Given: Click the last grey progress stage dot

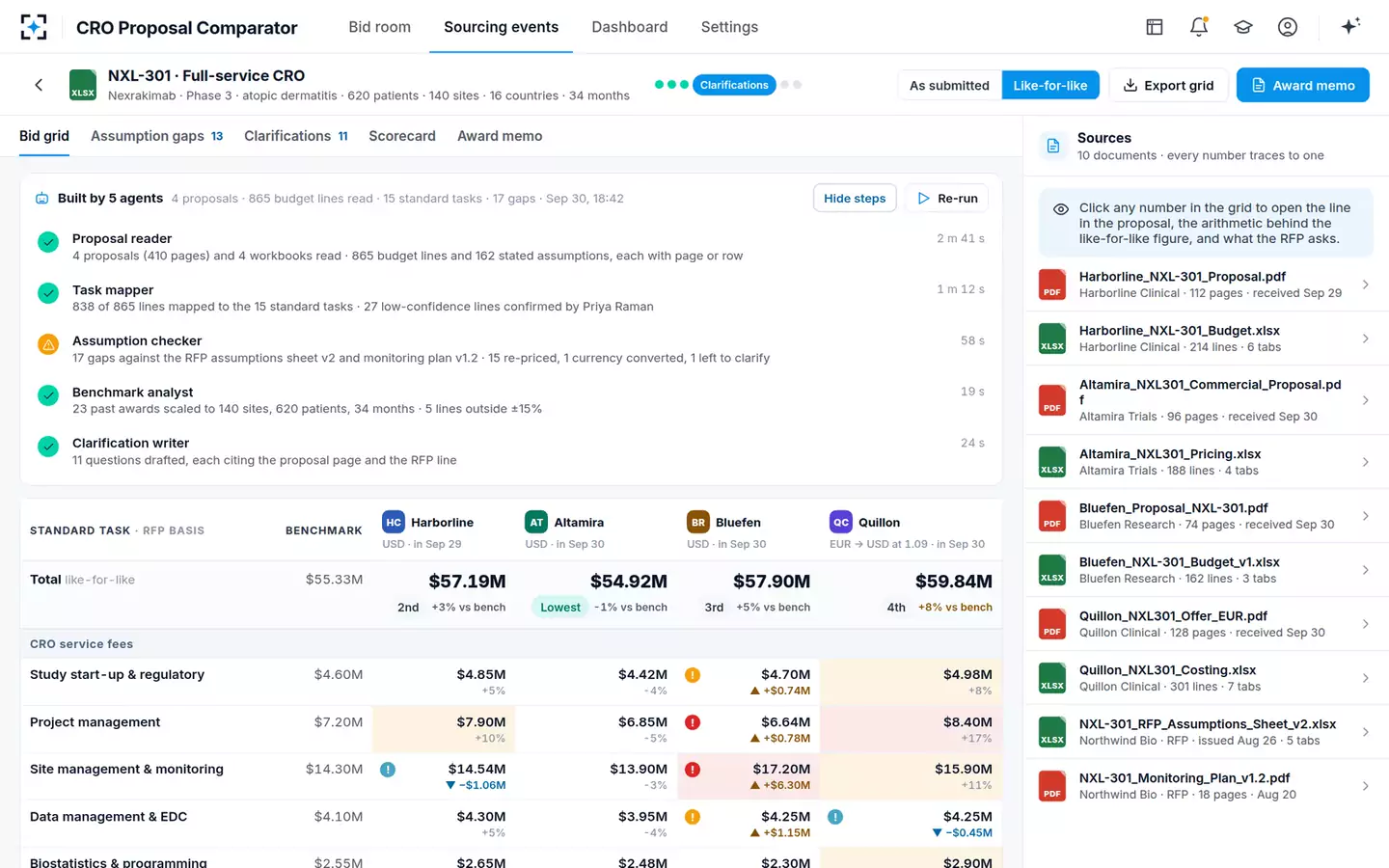Looking at the screenshot, I should click(798, 85).
